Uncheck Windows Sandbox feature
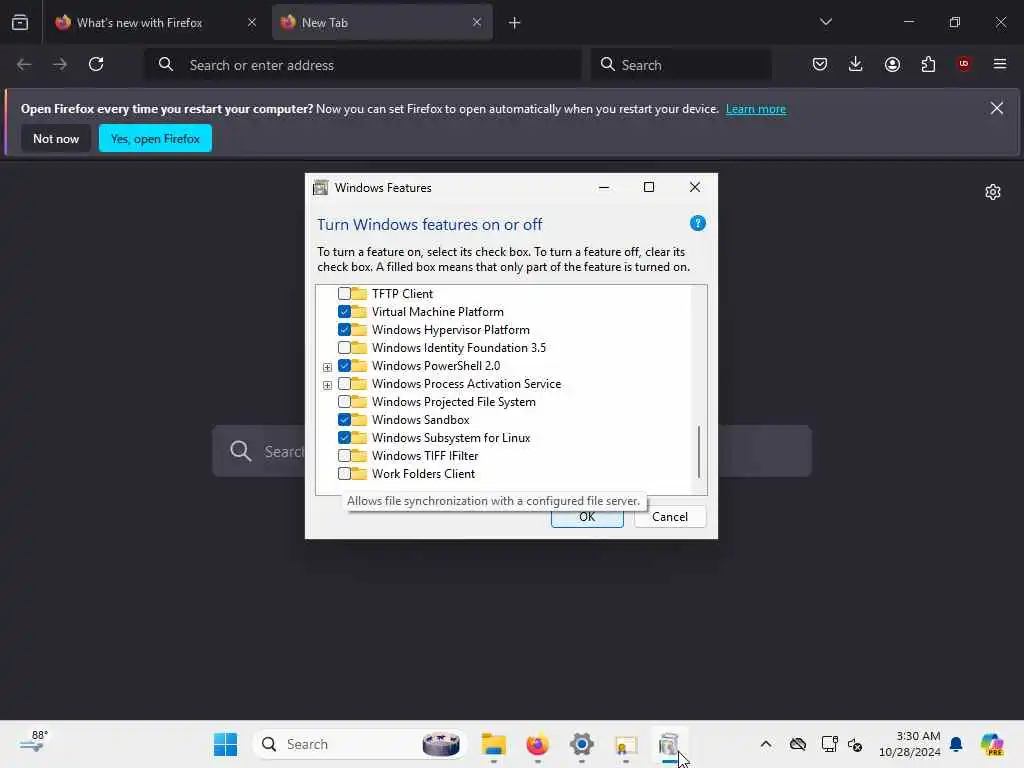1024x768 pixels. point(344,419)
